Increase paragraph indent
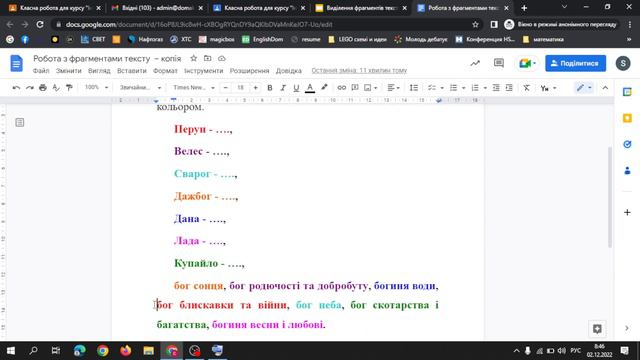640x360 pixels. pos(509,88)
